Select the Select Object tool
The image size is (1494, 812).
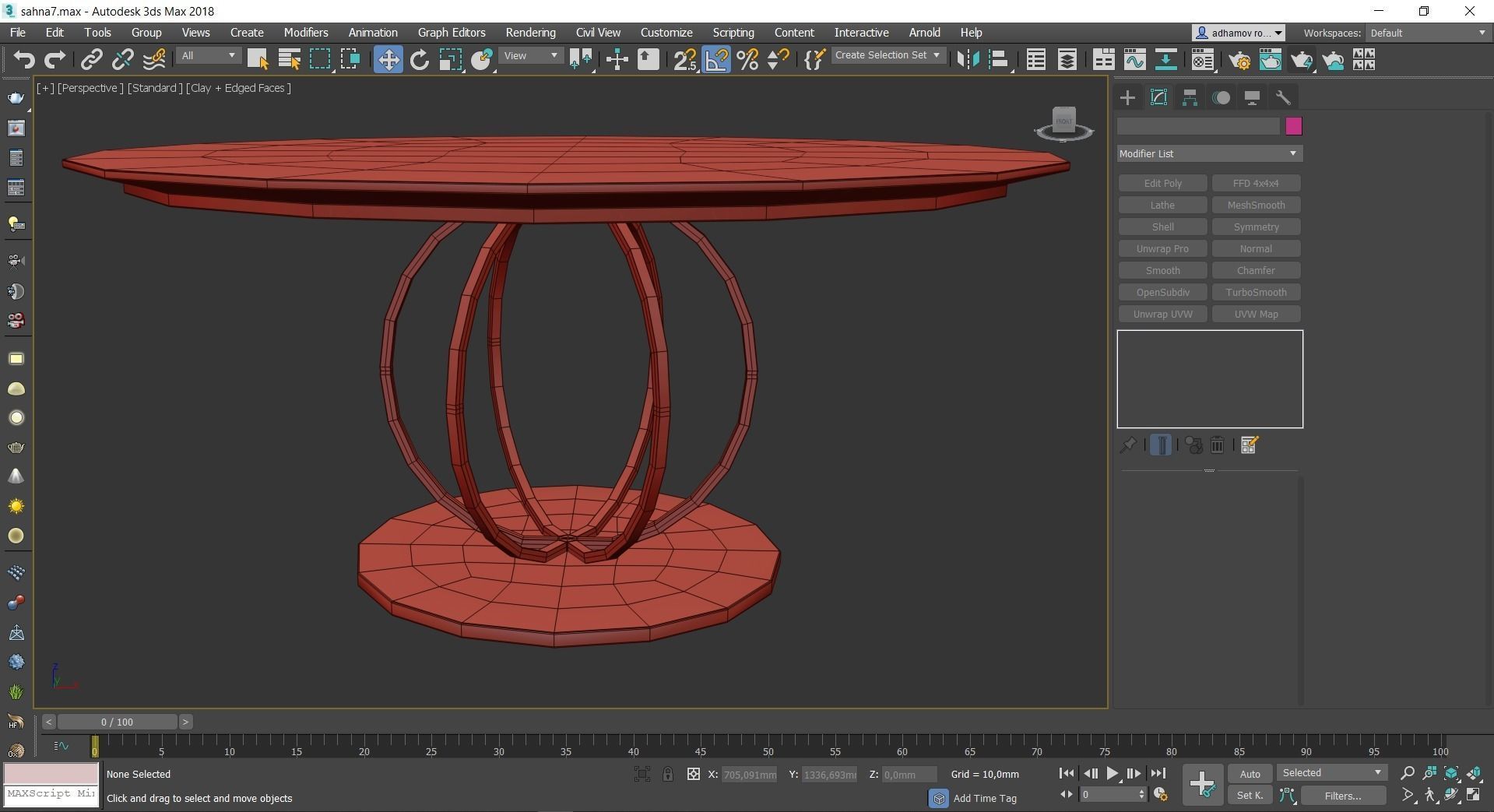(x=258, y=60)
